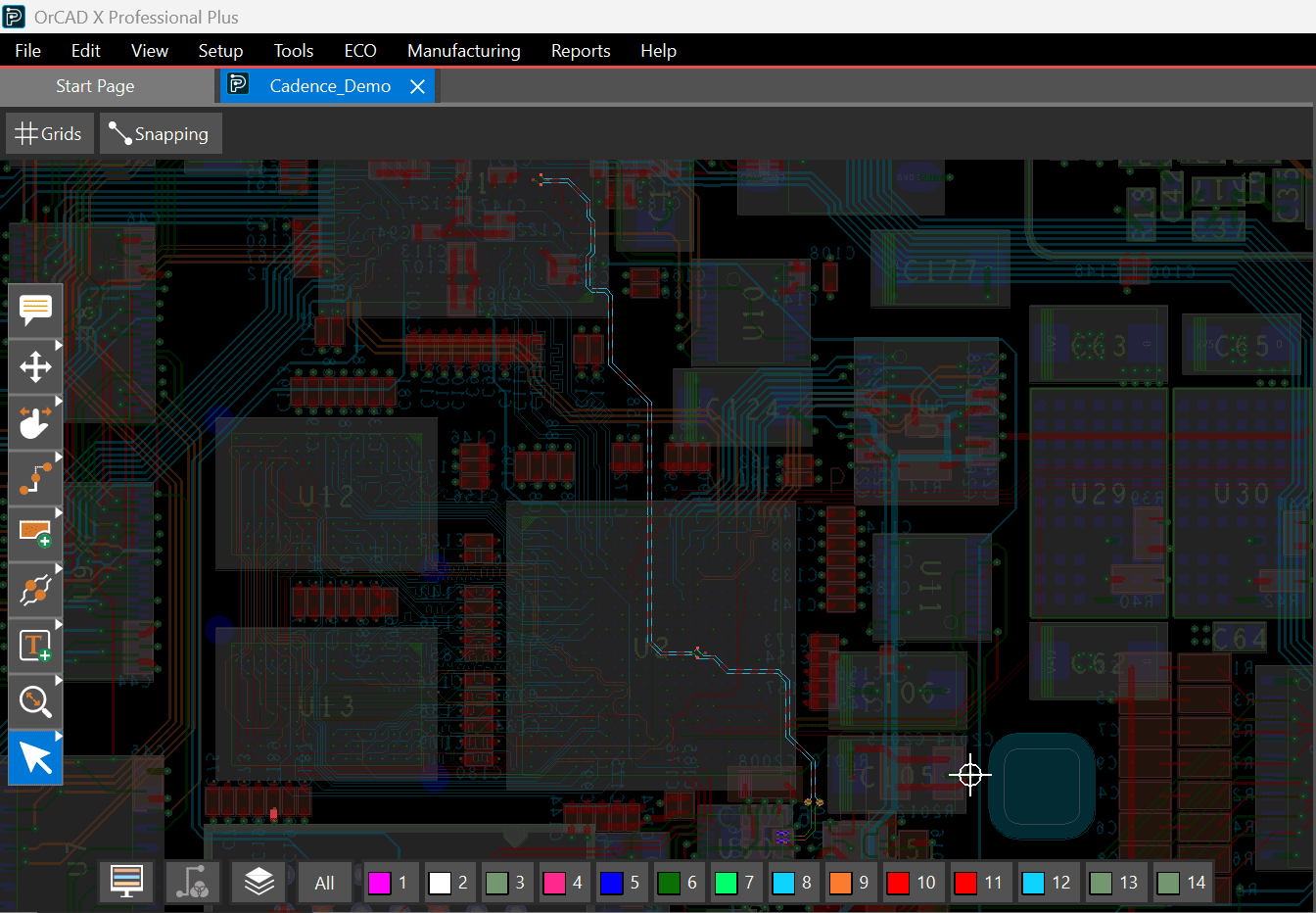This screenshot has height=913, width=1316.
Task: Click component U13 on the board
Action: pyautogui.click(x=326, y=703)
